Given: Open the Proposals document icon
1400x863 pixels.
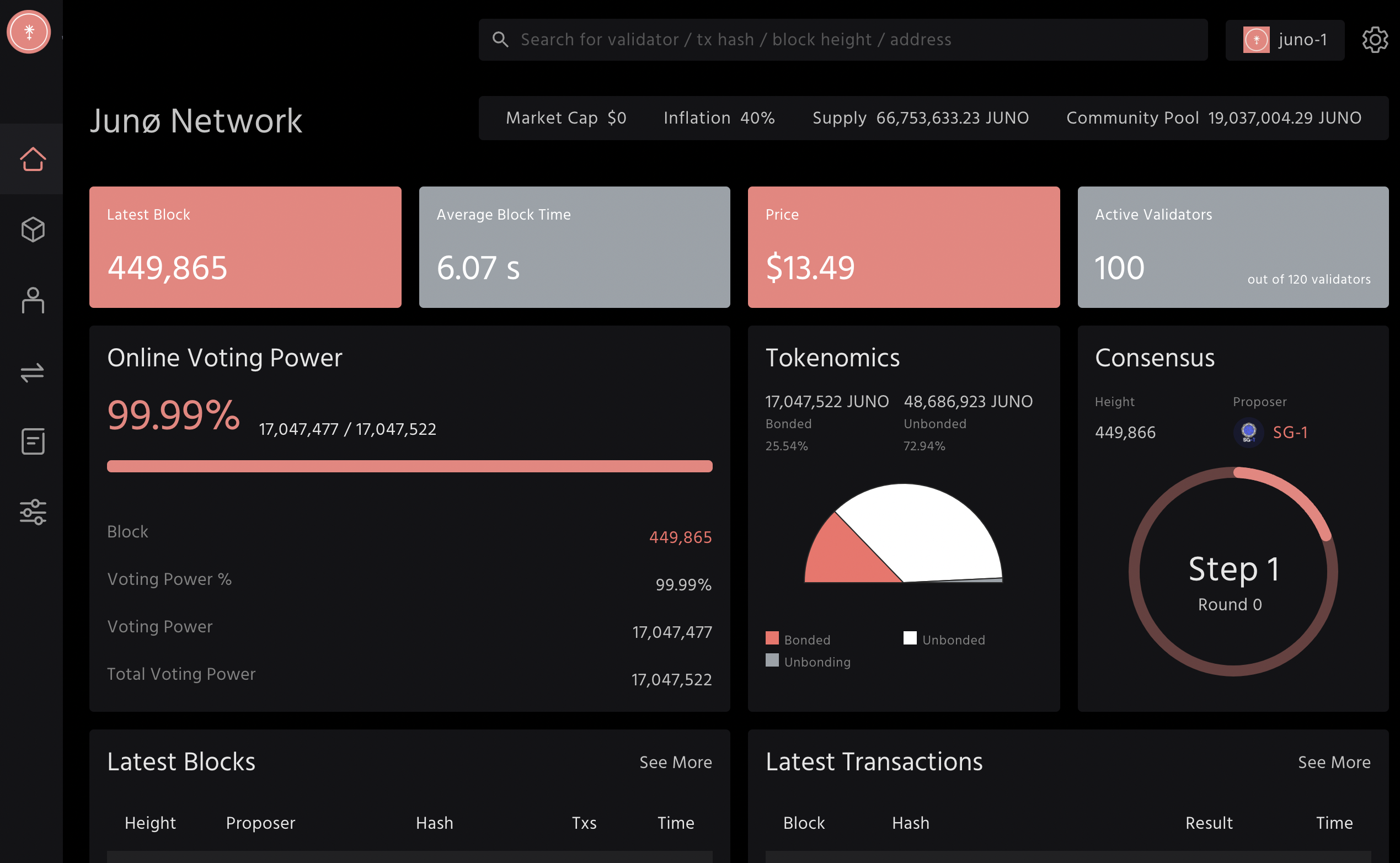Looking at the screenshot, I should [33, 442].
